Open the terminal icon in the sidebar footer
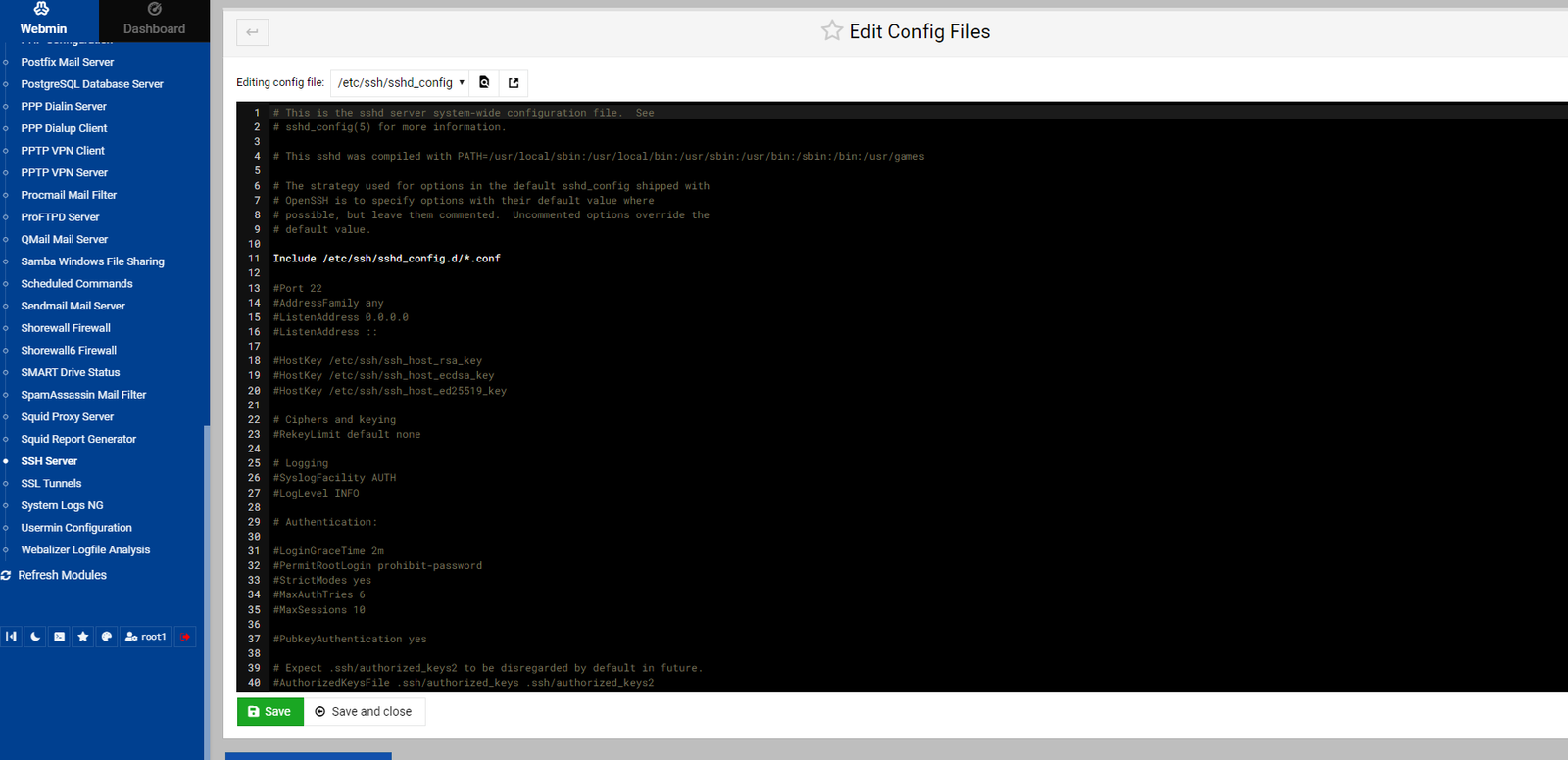The image size is (1568, 760). coord(60,637)
